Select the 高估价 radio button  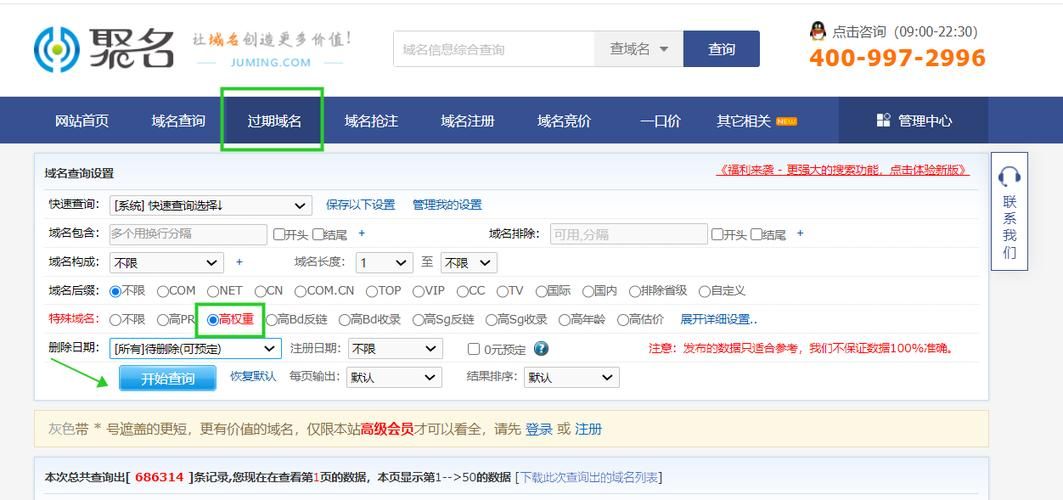pos(622,320)
